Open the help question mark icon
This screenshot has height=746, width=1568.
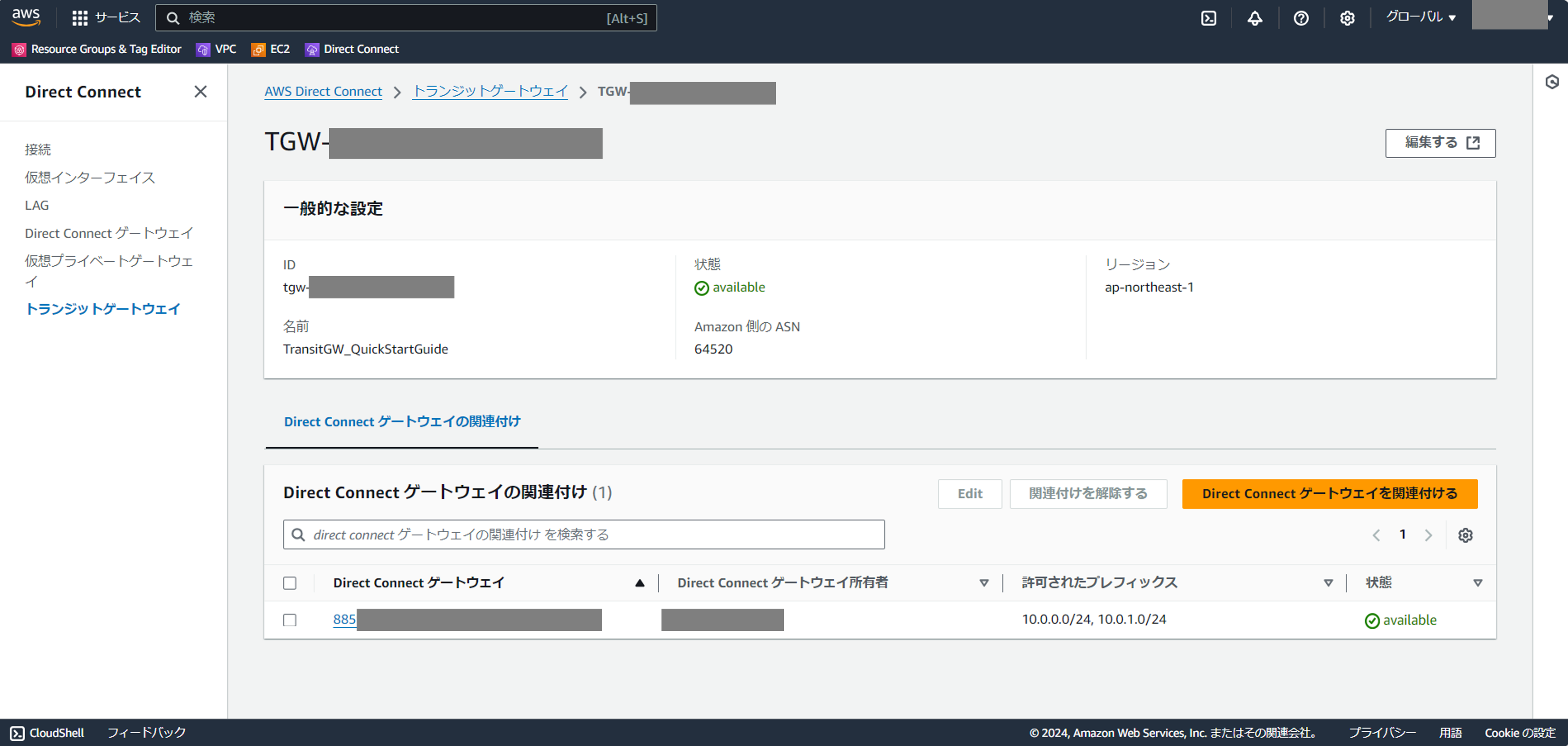(1301, 18)
